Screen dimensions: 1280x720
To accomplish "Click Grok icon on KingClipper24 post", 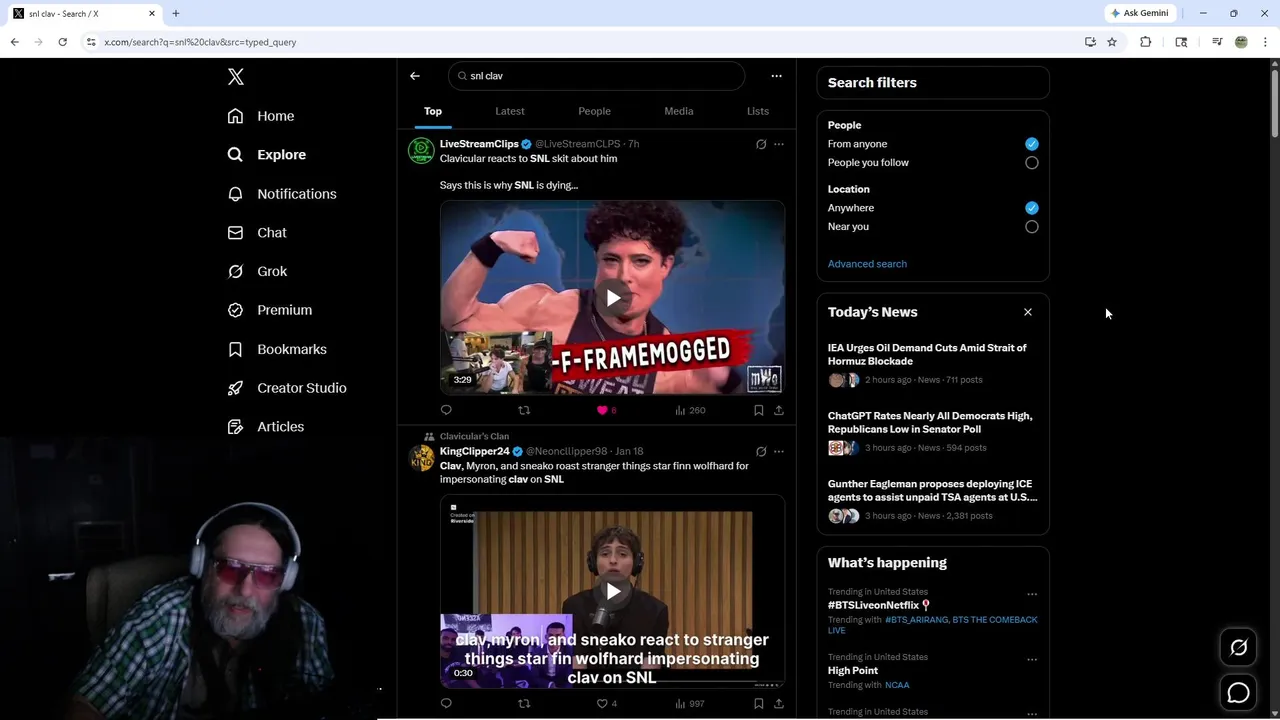I will click(761, 451).
